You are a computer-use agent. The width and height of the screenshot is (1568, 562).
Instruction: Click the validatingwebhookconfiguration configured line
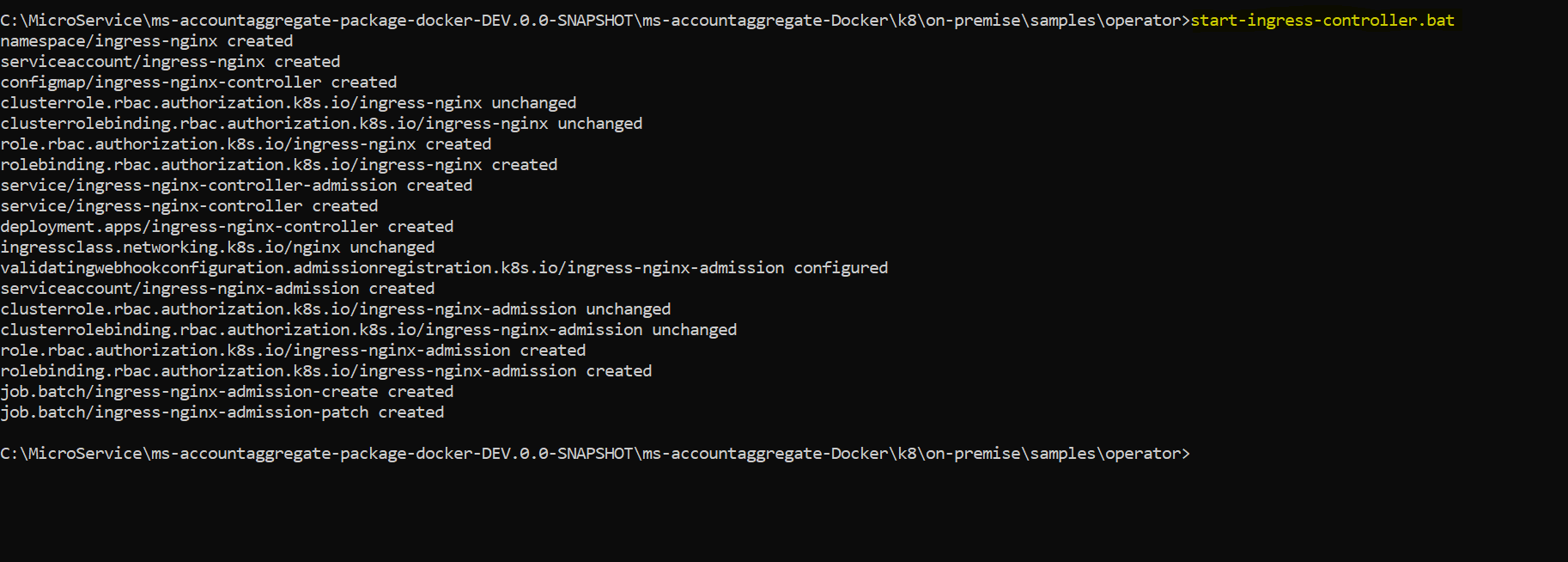(x=444, y=268)
